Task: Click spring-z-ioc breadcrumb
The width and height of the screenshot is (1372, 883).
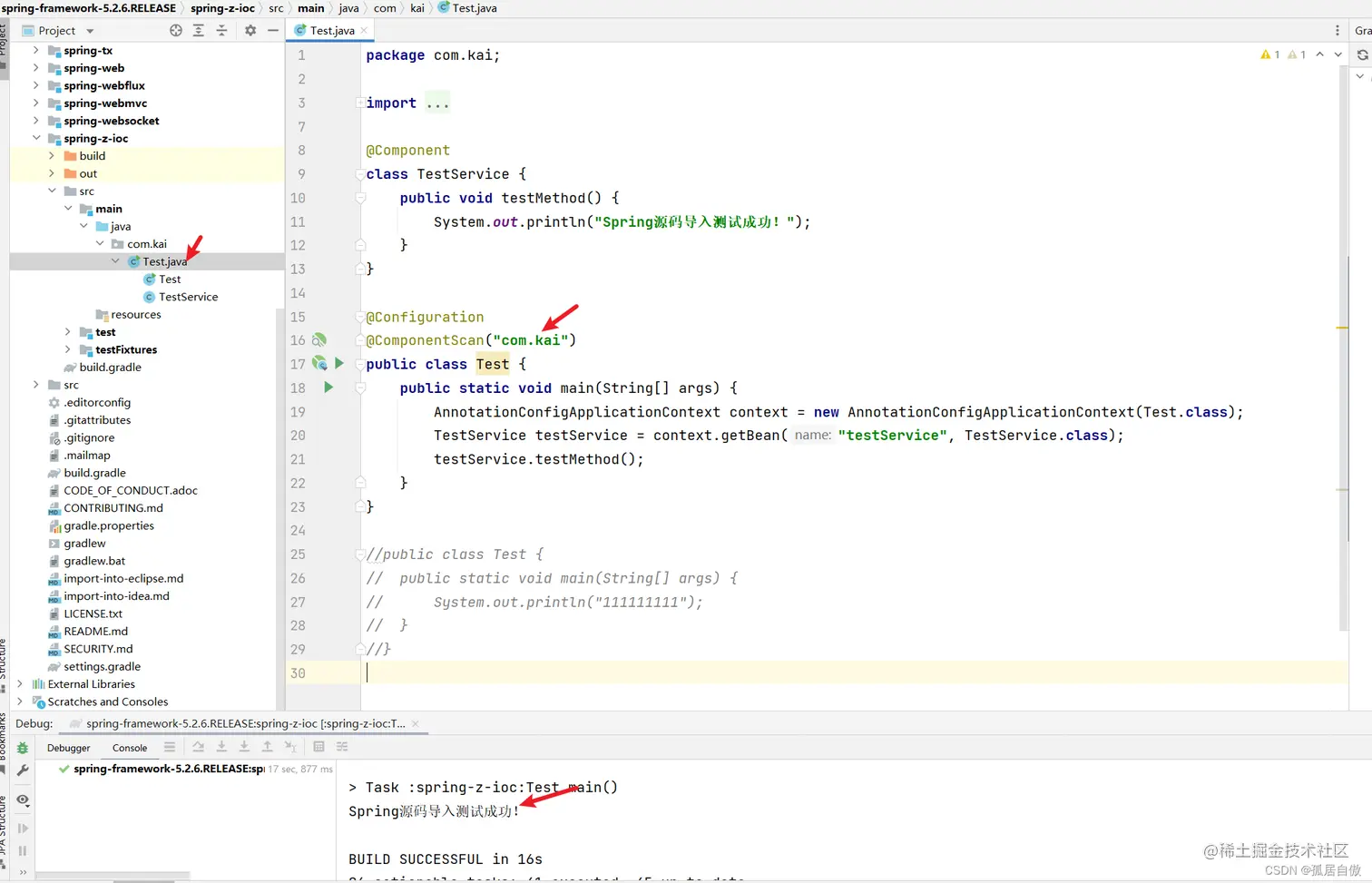Action: 222,8
